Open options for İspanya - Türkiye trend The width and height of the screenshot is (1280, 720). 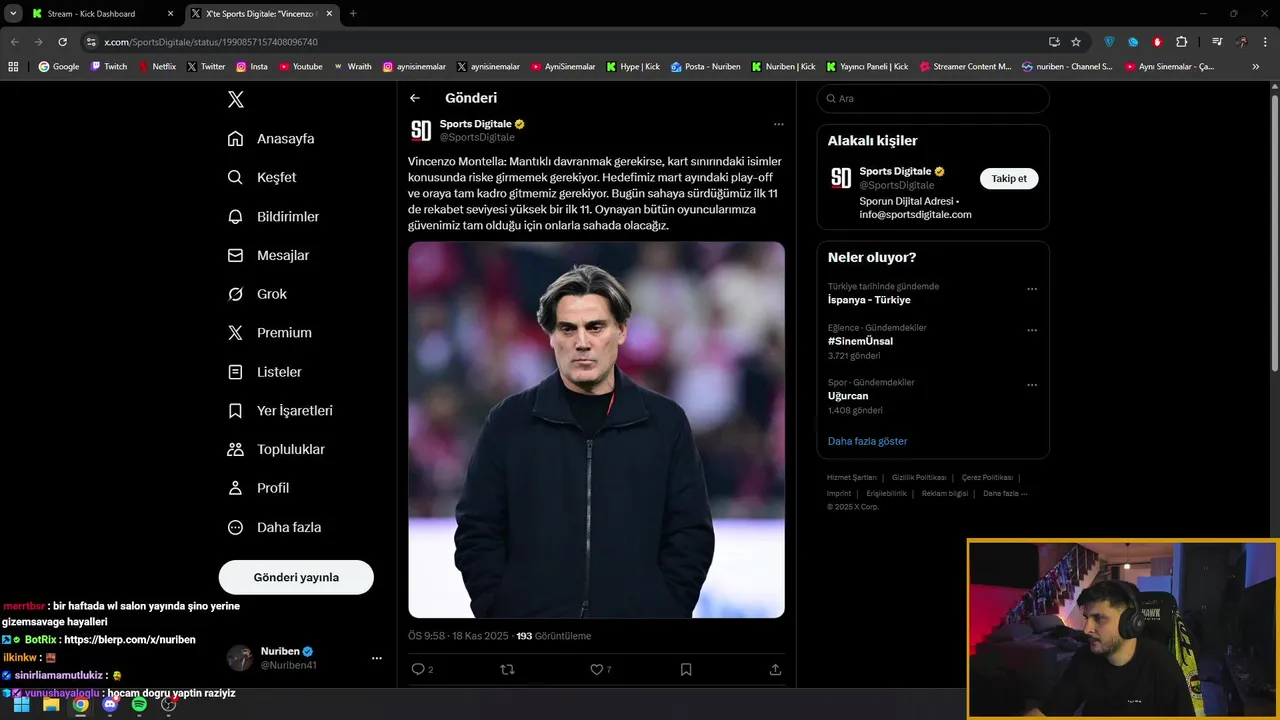click(1032, 289)
